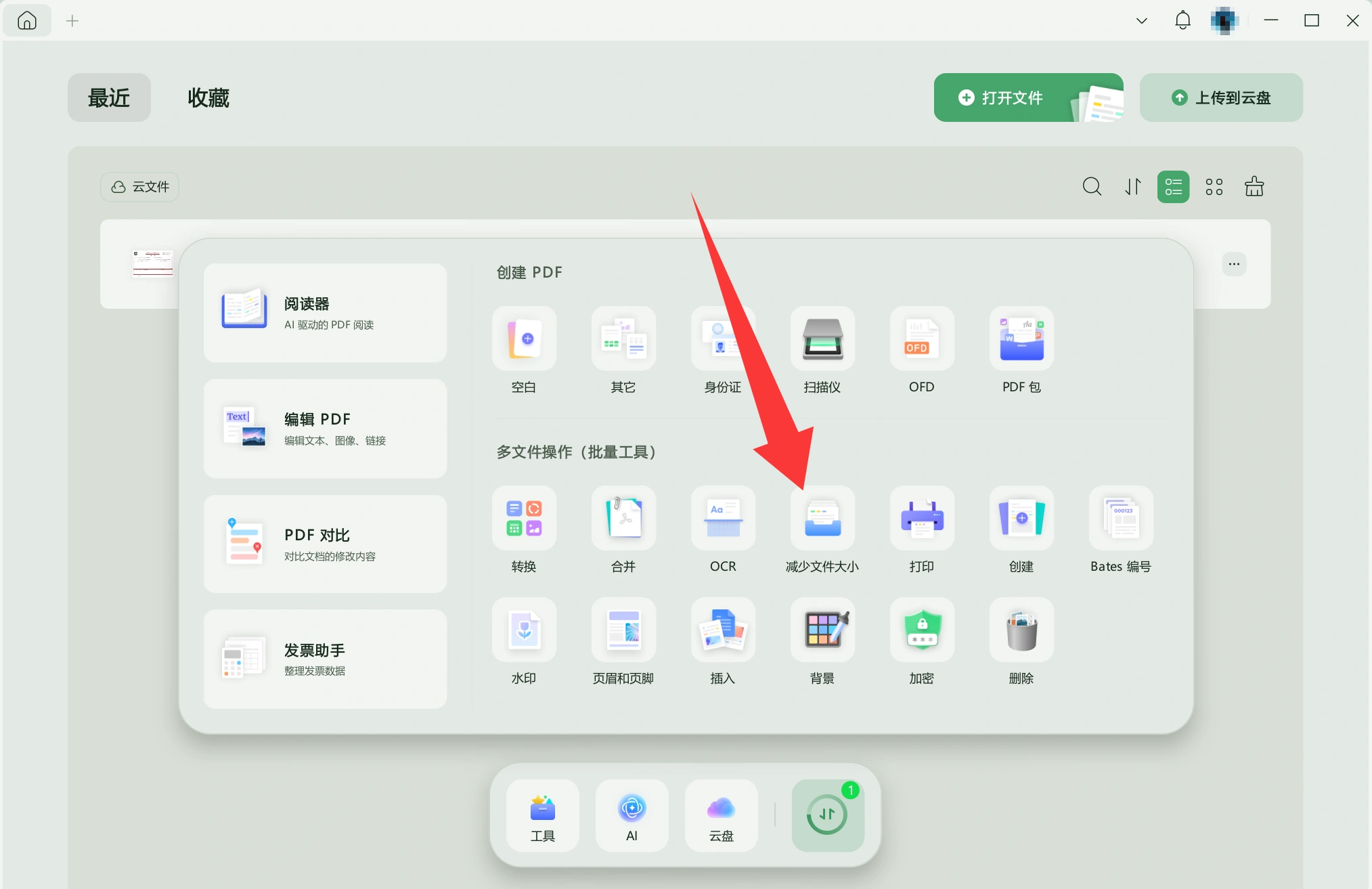Click the 打开文件 button

[1028, 97]
